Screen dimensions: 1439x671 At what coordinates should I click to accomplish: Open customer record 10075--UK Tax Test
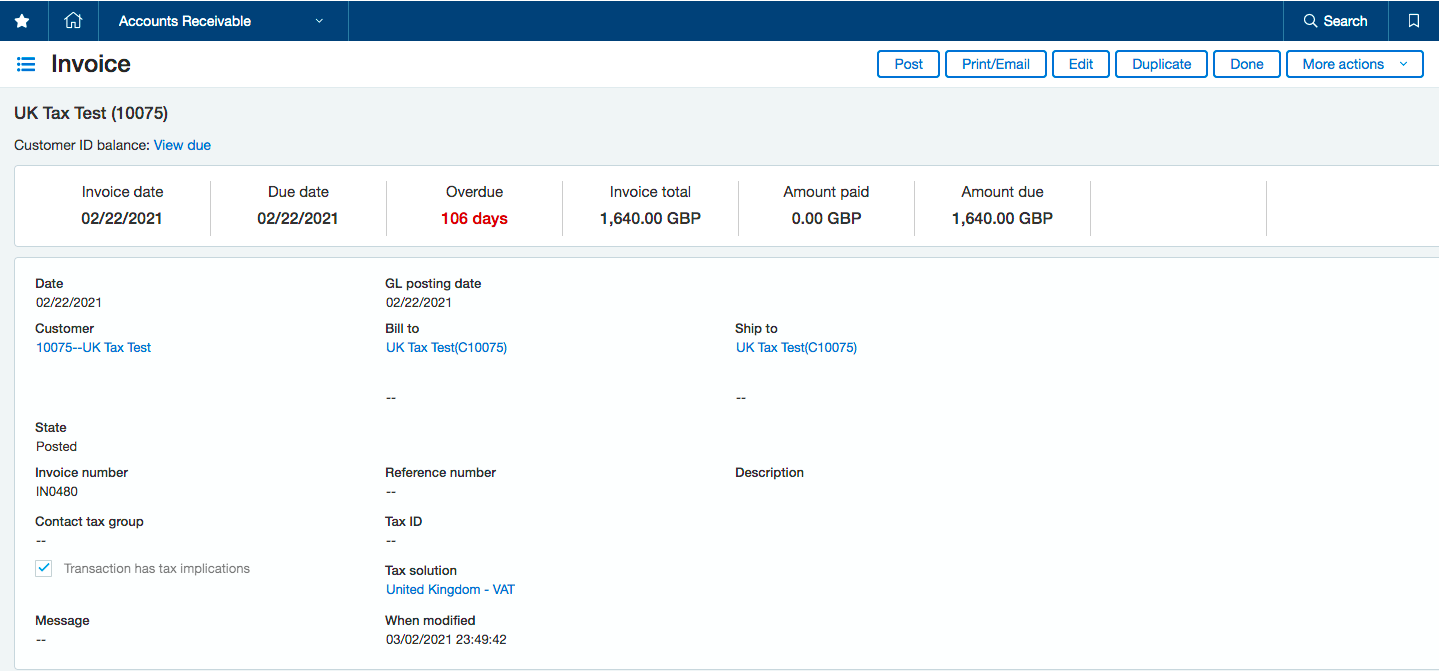pos(93,347)
